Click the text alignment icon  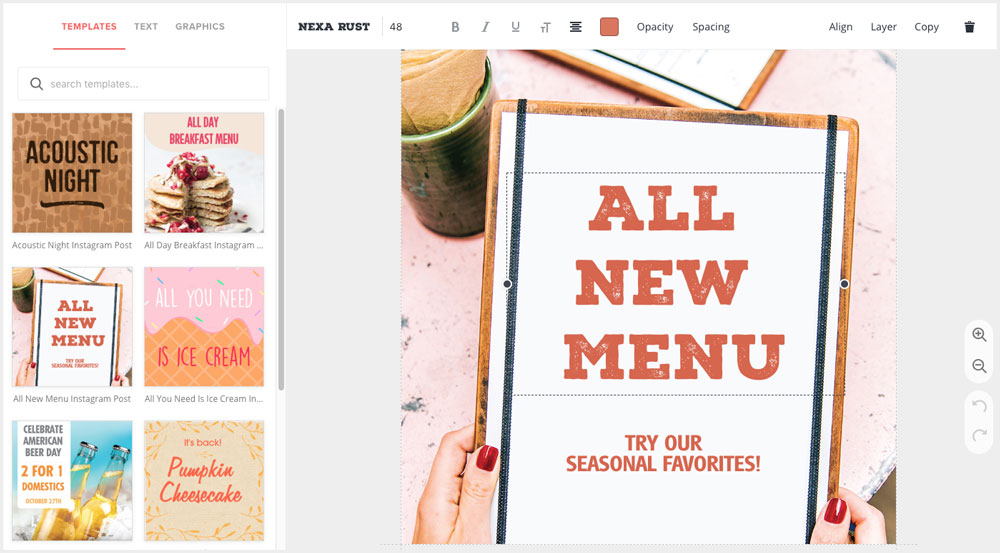pyautogui.click(x=575, y=27)
